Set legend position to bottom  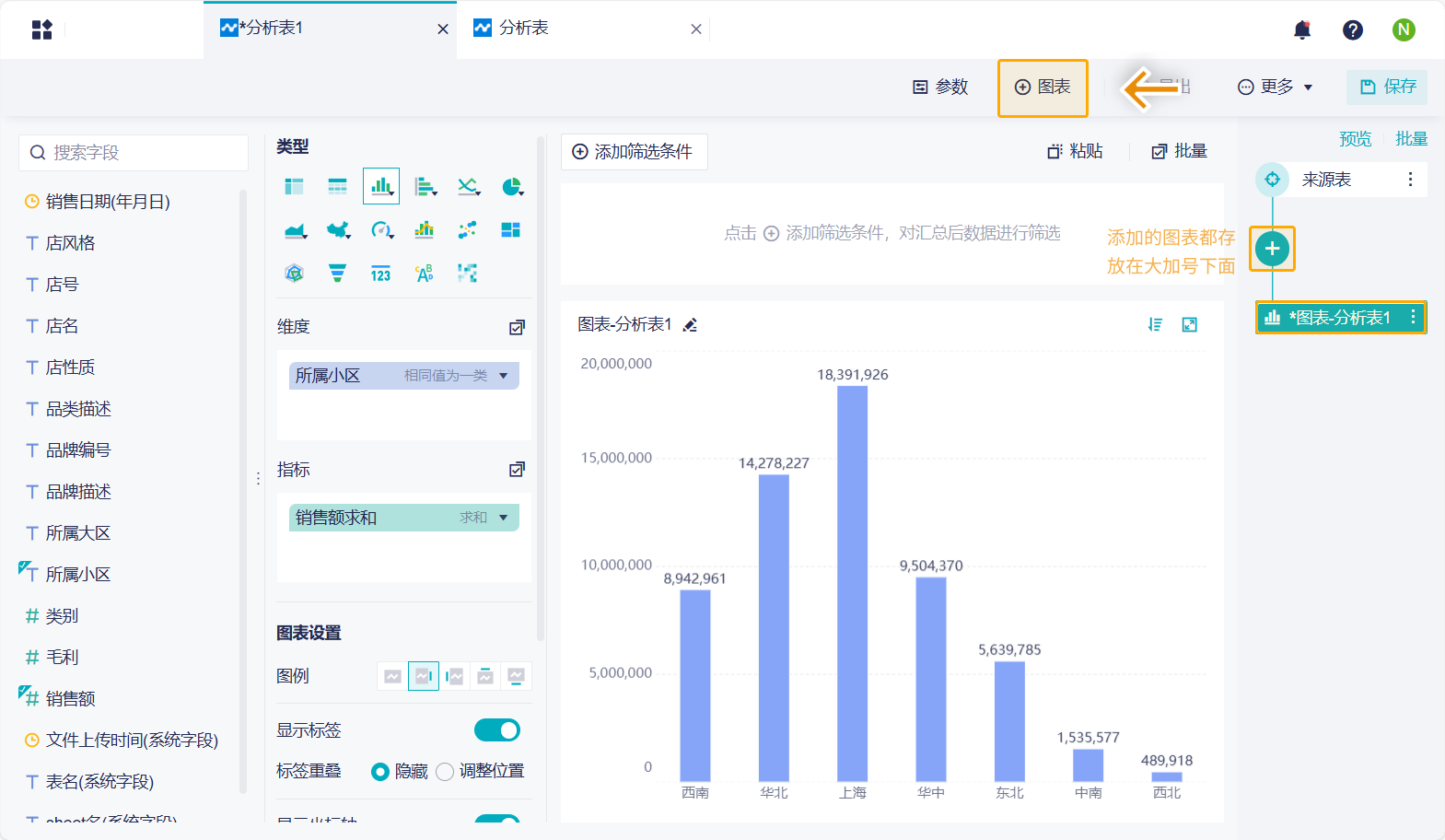(x=517, y=676)
